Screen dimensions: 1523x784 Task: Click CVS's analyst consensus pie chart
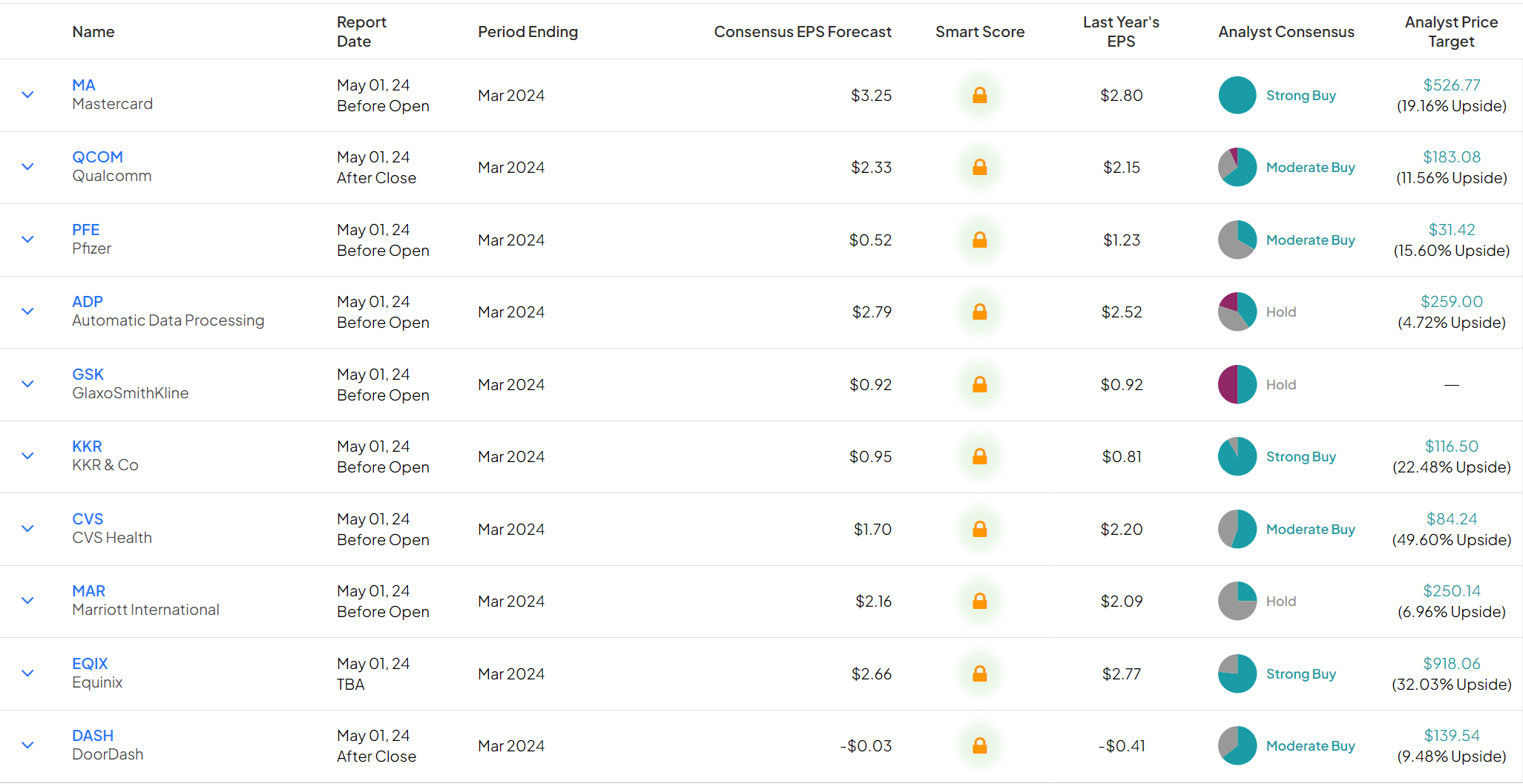(x=1237, y=529)
